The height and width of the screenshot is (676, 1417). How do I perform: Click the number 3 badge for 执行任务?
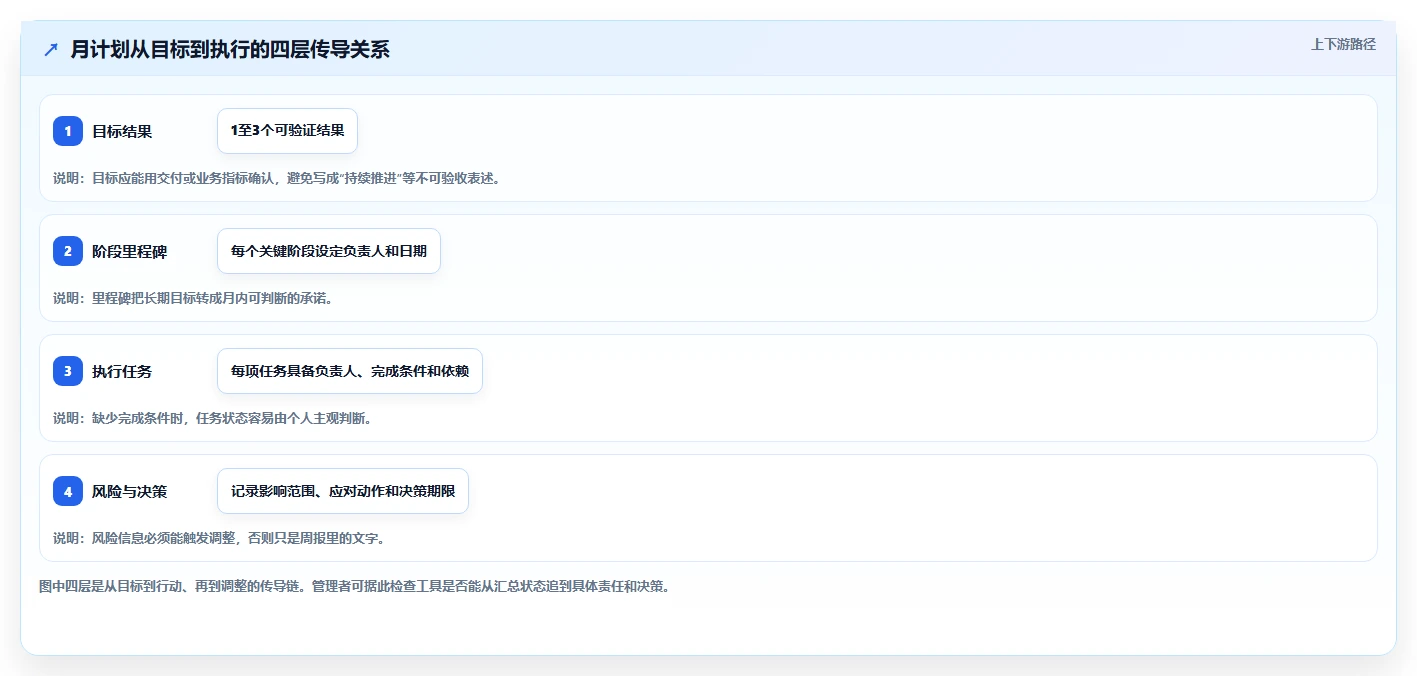pos(68,371)
